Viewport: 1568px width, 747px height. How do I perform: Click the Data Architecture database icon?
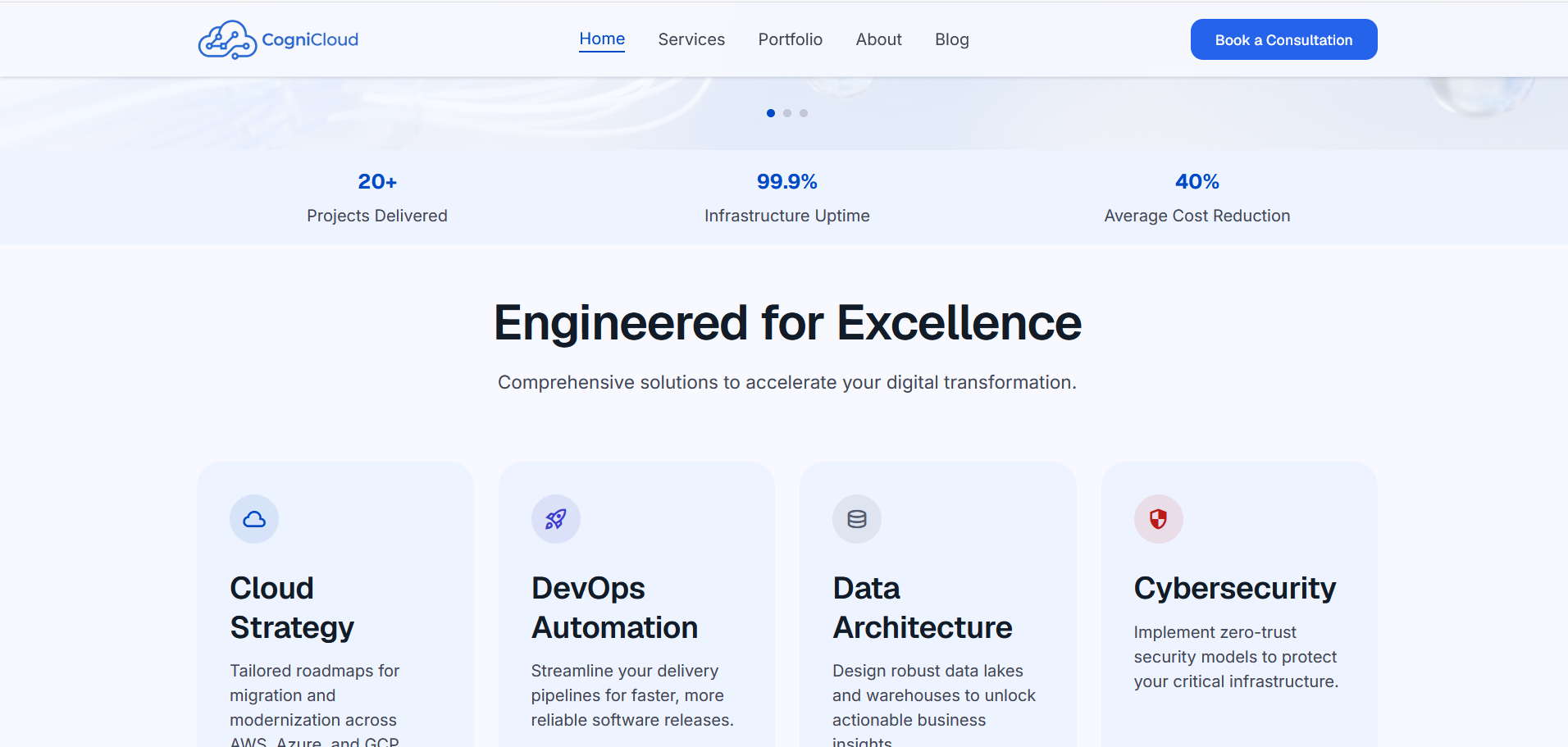point(857,519)
